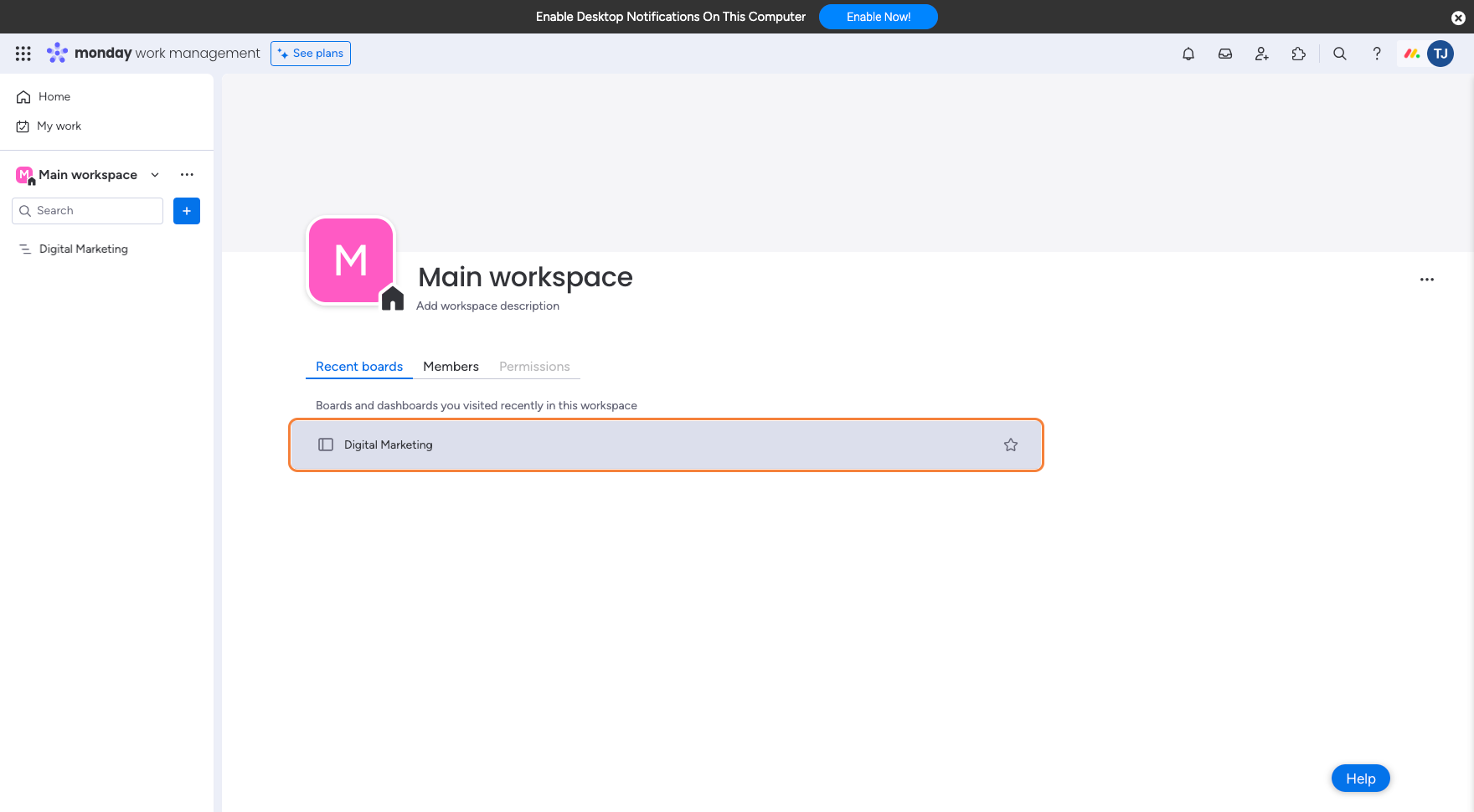This screenshot has height=812, width=1474.
Task: Open the apps marketplace puzzle icon
Action: 1298,54
